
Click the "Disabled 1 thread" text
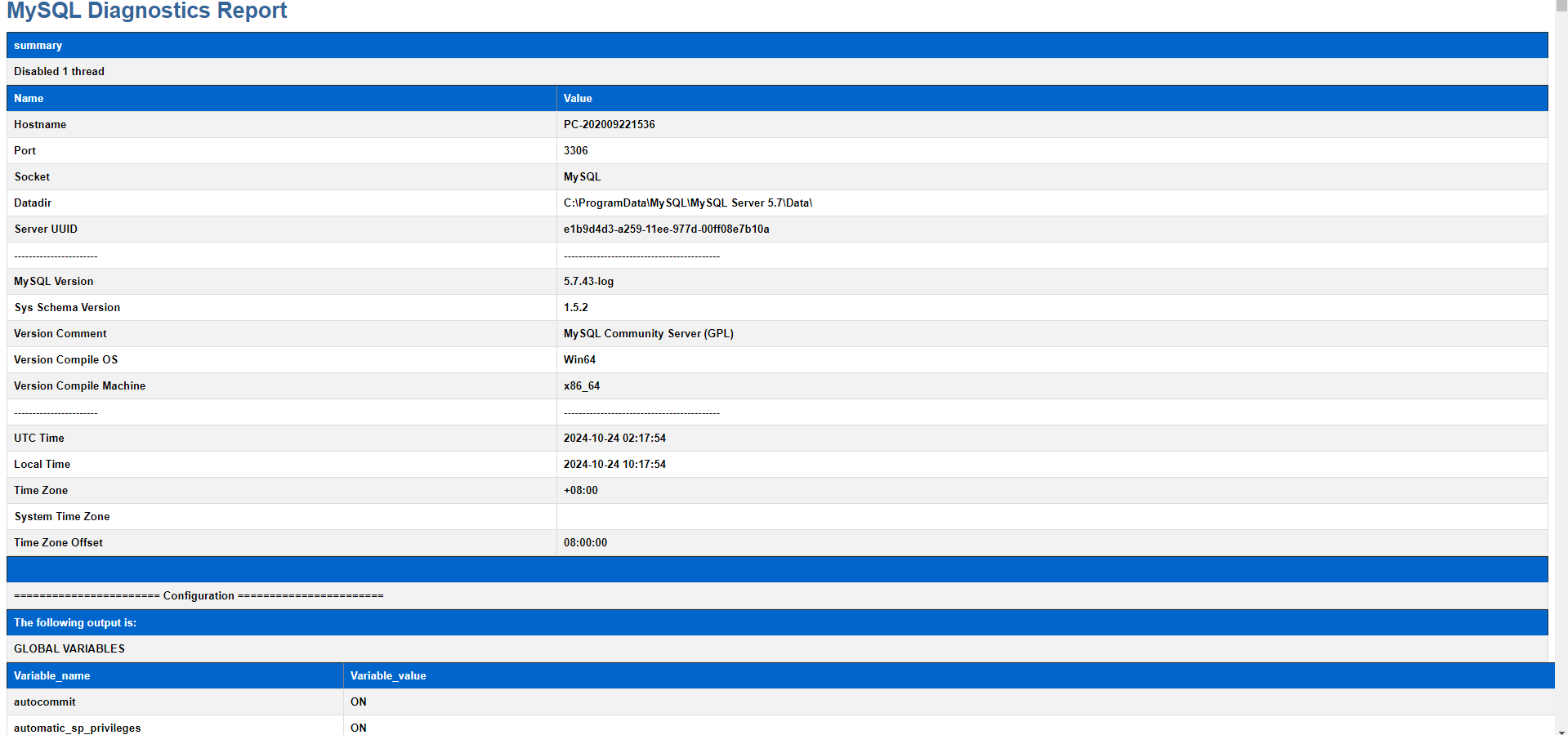59,72
